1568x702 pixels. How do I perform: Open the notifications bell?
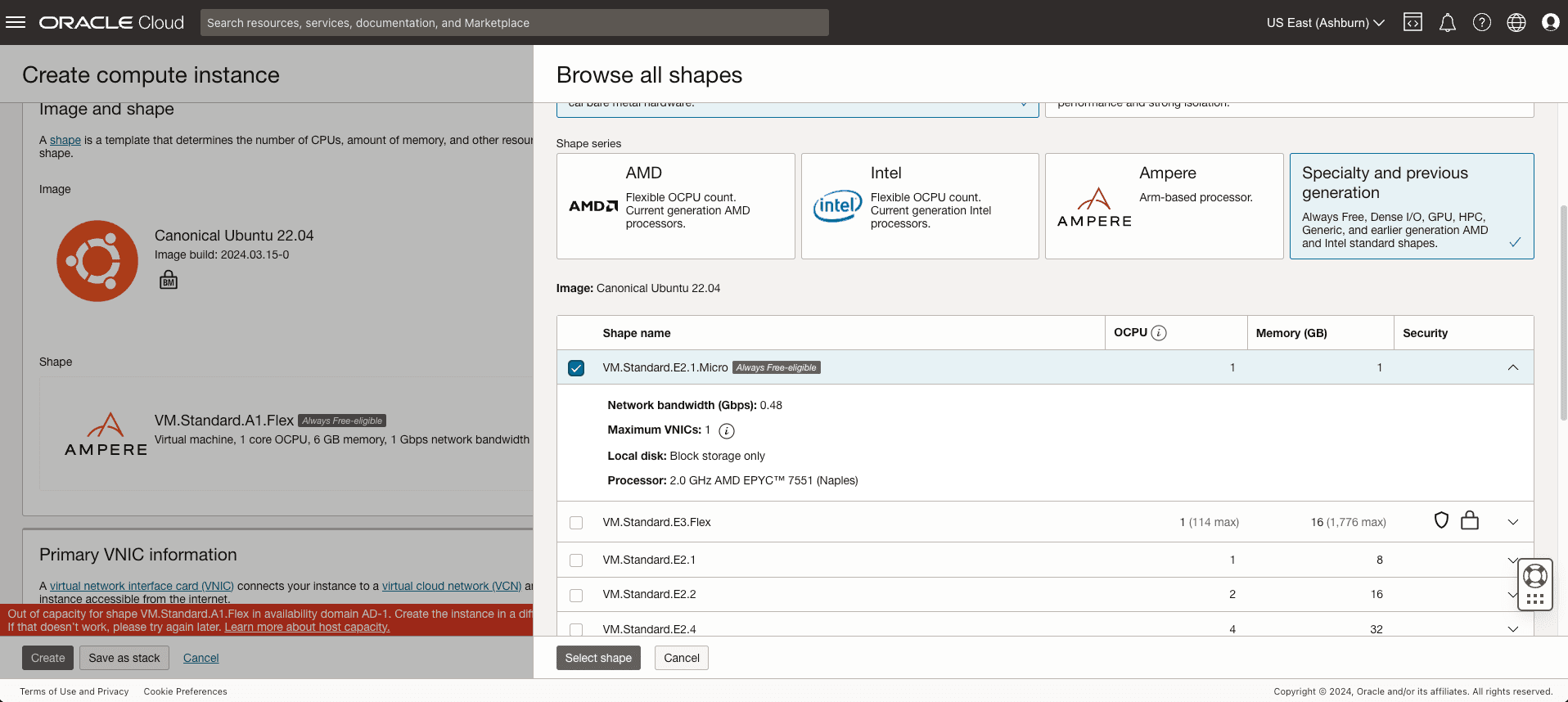coord(1447,22)
